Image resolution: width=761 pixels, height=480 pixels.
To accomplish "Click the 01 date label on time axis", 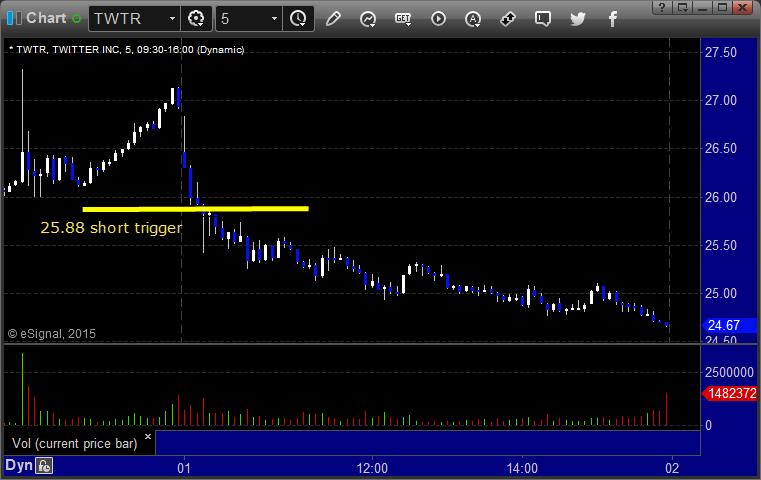I will click(x=184, y=468).
